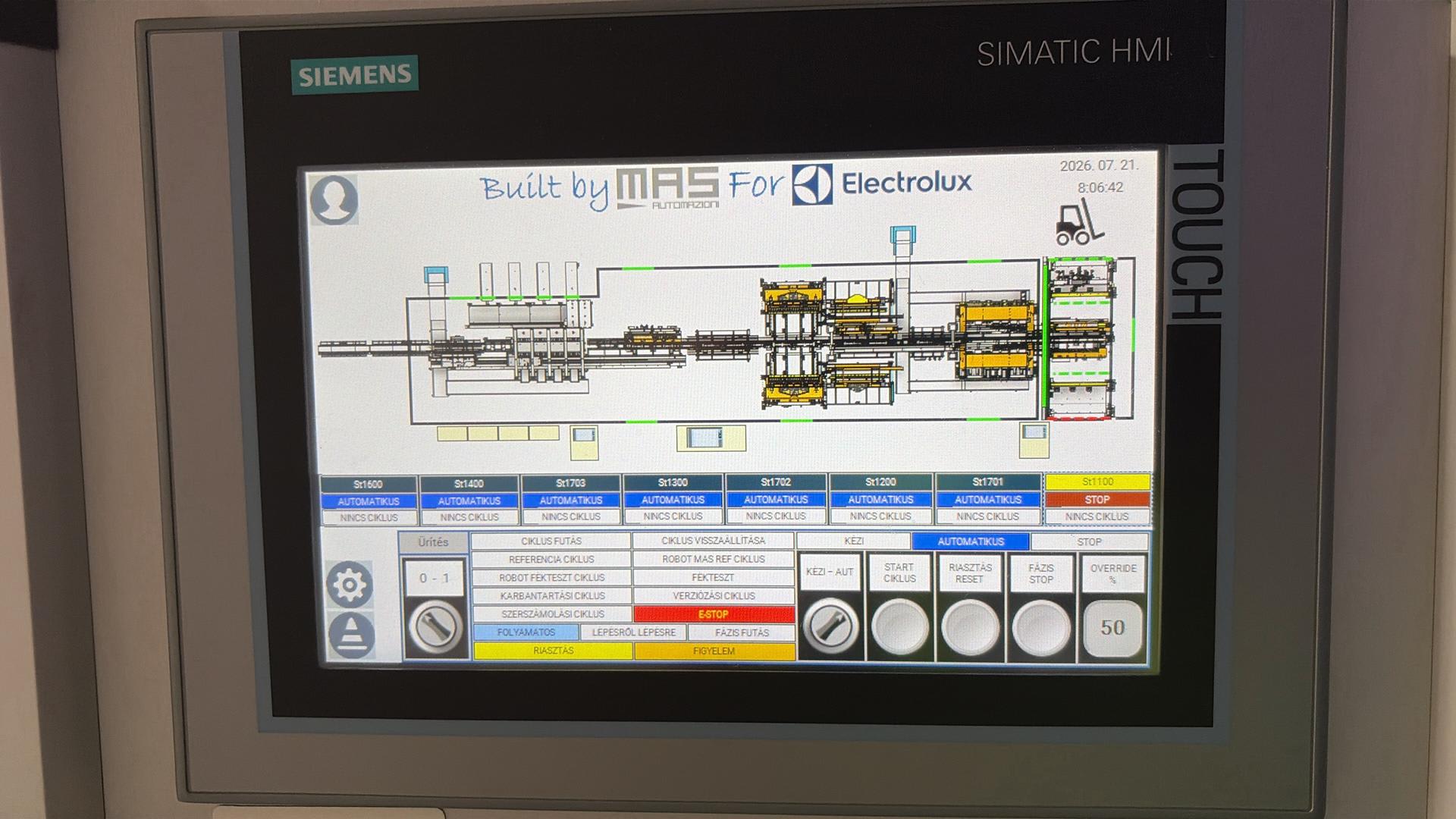Tap the OVERRIDE value 50 field
This screenshot has height=819, width=1456.
click(x=1112, y=628)
